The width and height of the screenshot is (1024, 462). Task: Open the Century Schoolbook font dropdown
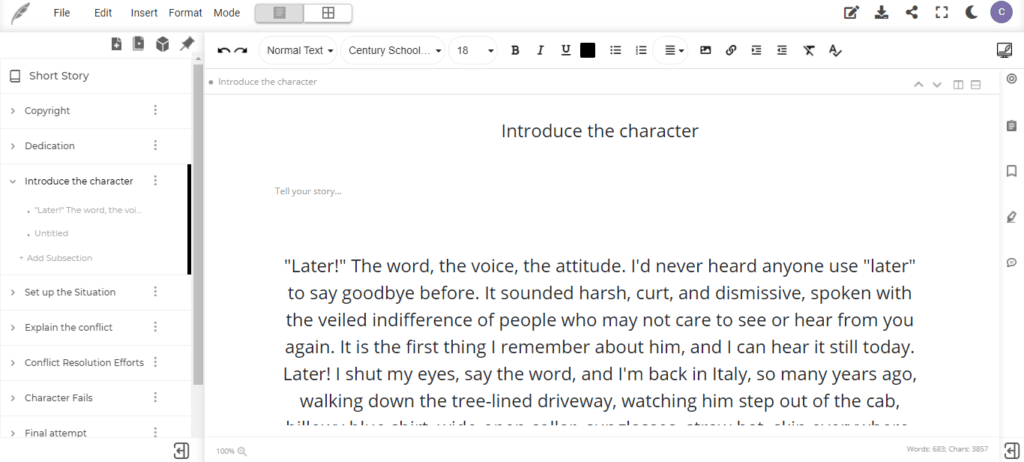395,50
